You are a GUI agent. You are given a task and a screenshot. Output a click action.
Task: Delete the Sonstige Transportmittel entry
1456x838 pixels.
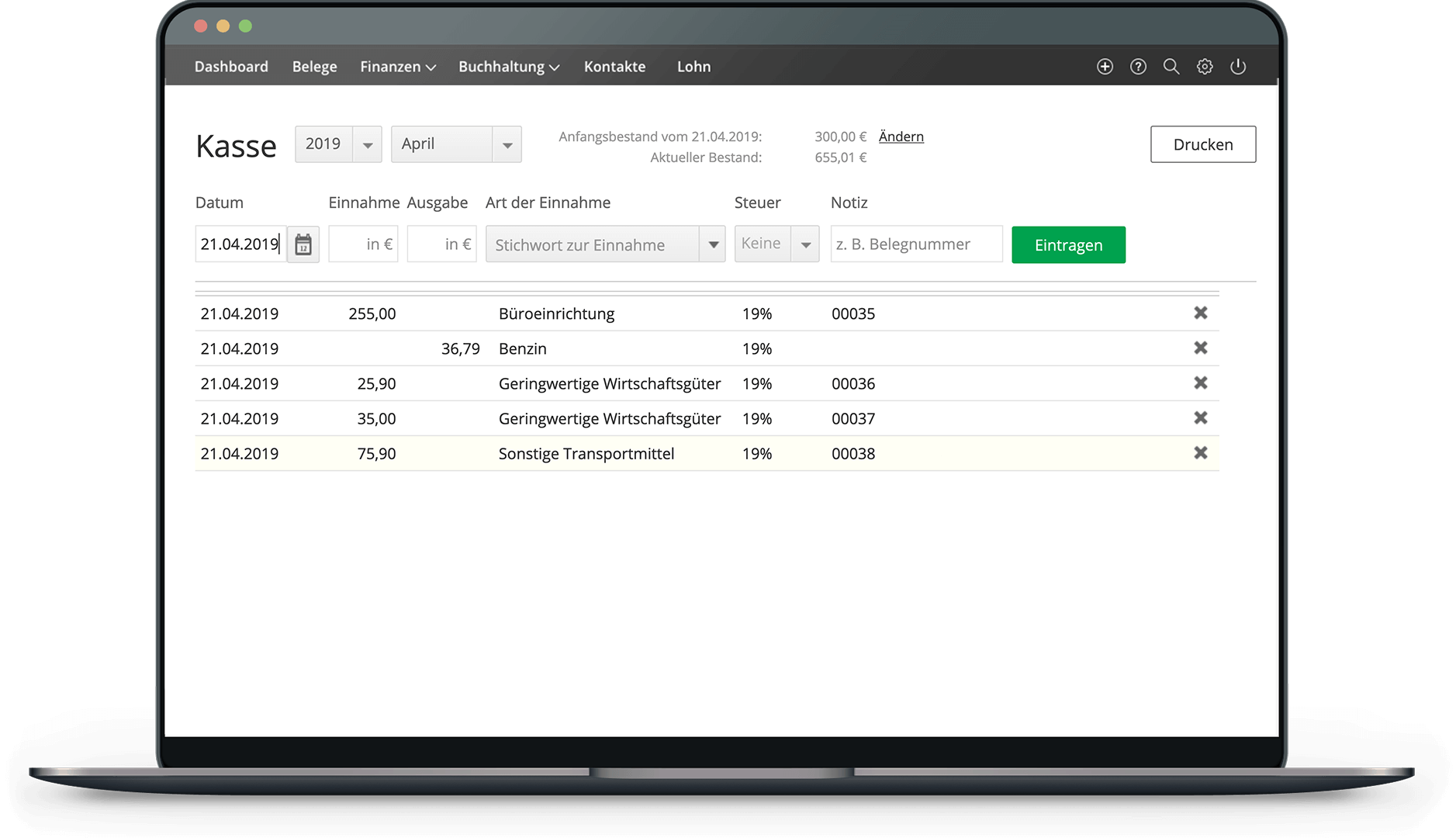tap(1201, 452)
